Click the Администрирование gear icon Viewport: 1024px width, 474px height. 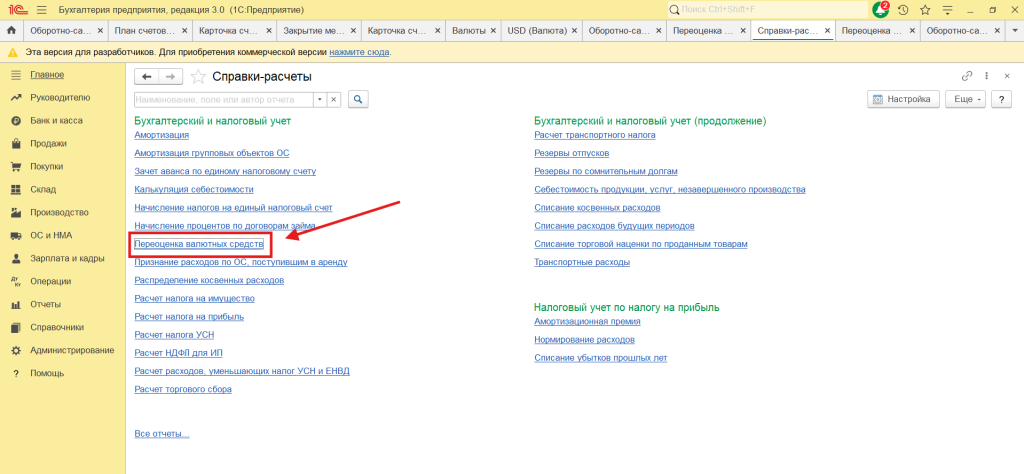click(x=16, y=351)
